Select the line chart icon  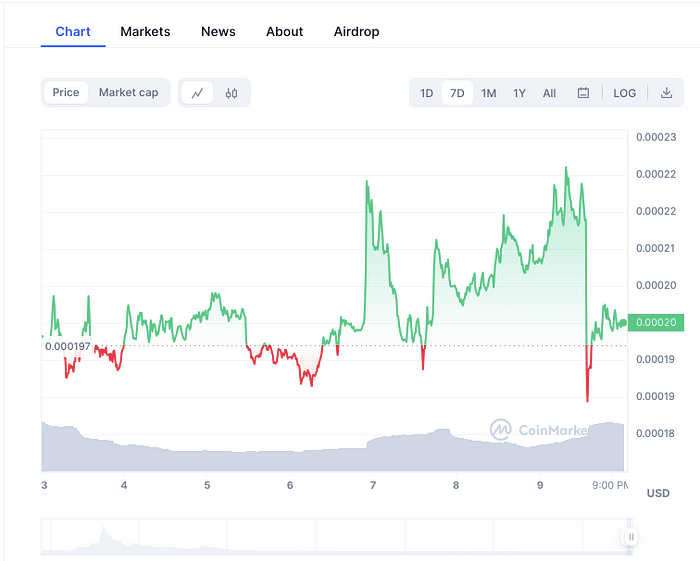pos(197,93)
